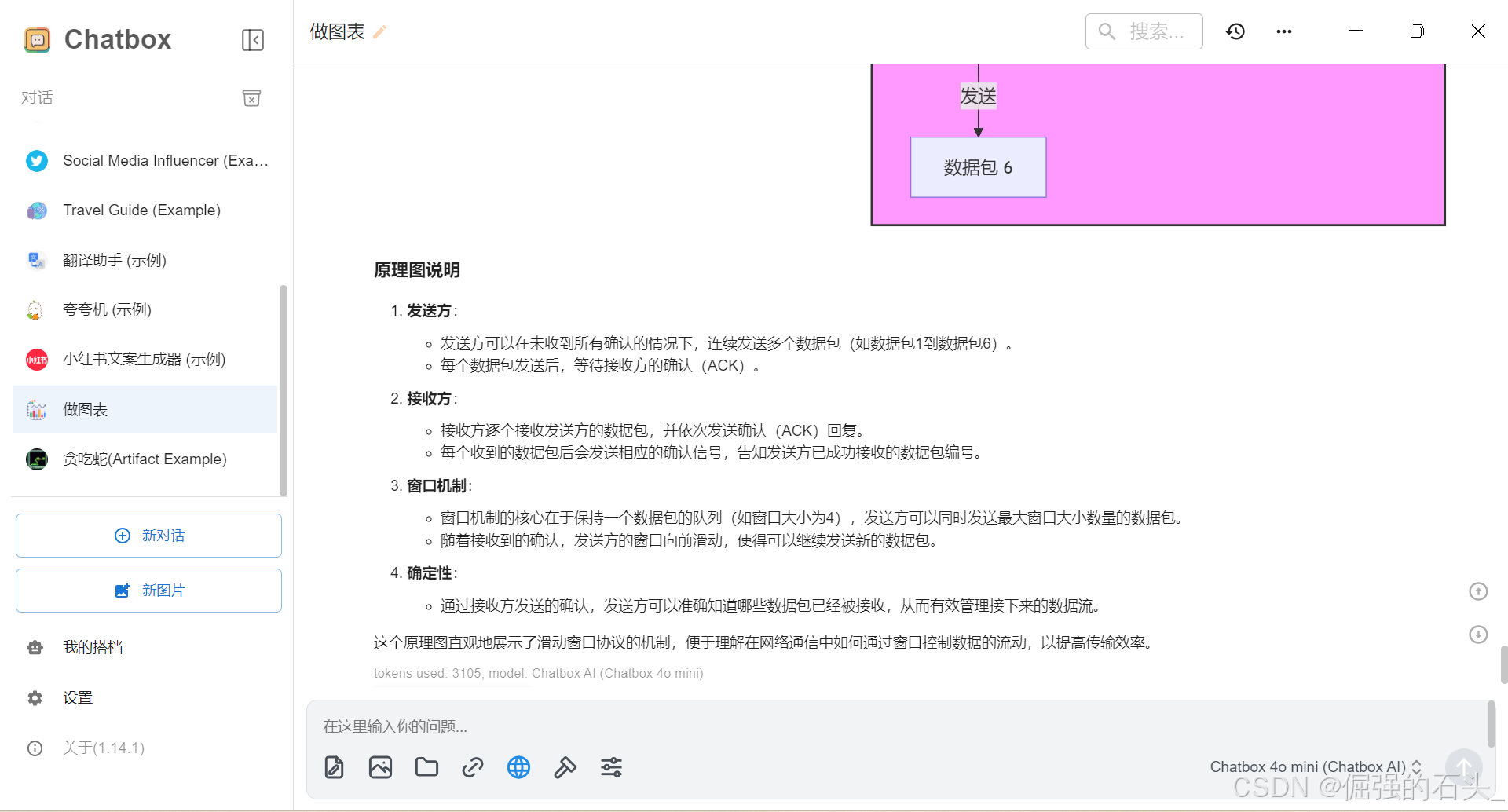
Task: Attach a link with the chain icon
Action: click(473, 767)
